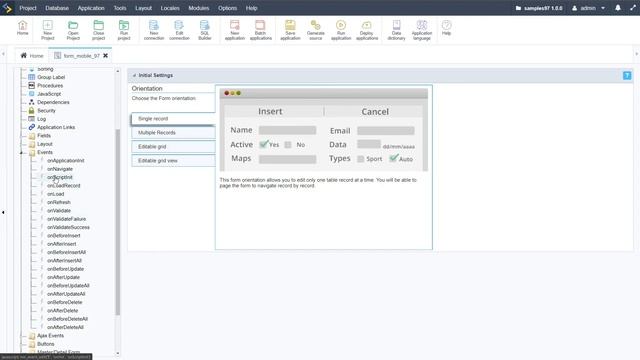The width and height of the screenshot is (640, 360).
Task: Open the Application language tool
Action: [422, 30]
